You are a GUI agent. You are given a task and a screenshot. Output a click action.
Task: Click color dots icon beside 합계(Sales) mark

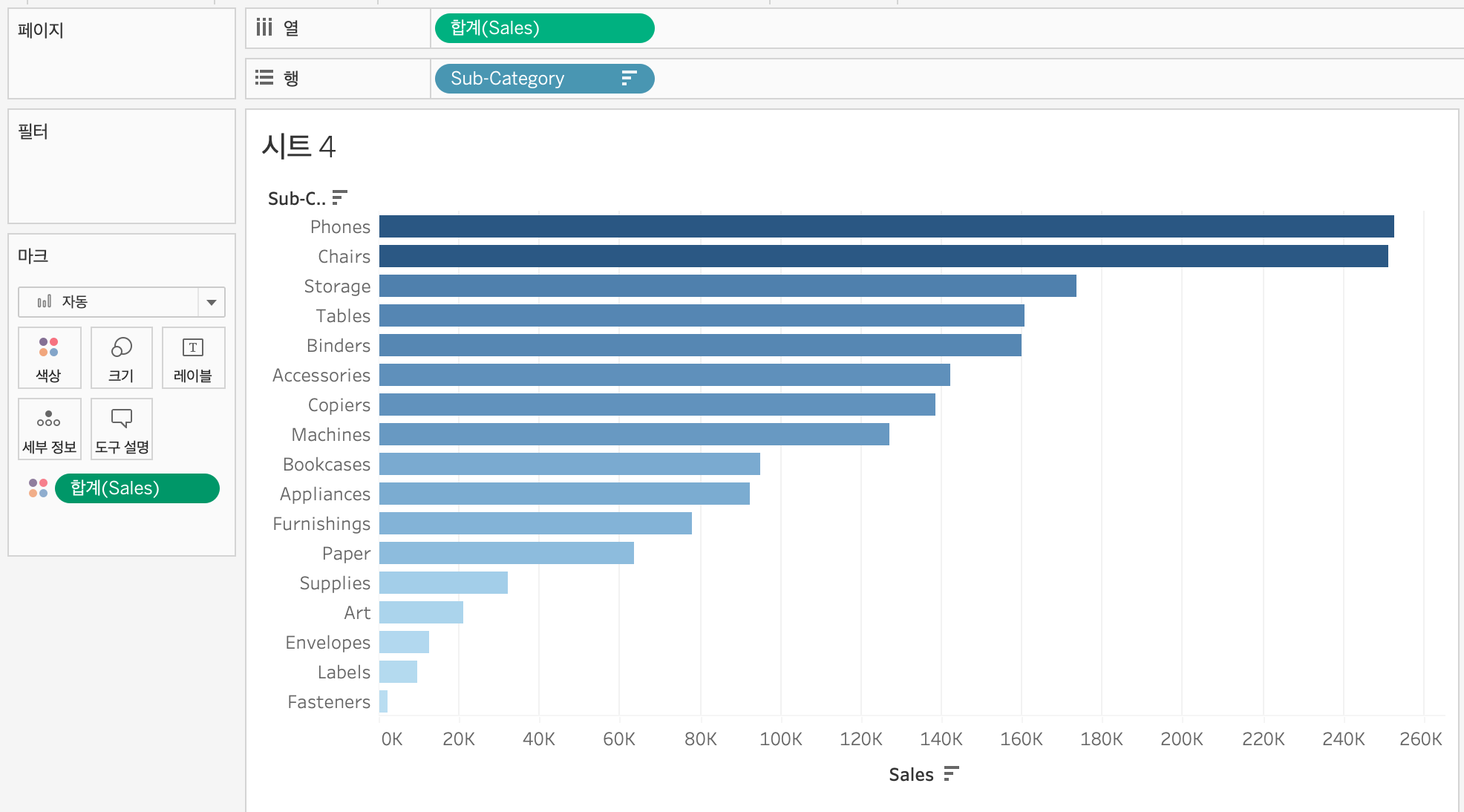tap(38, 488)
